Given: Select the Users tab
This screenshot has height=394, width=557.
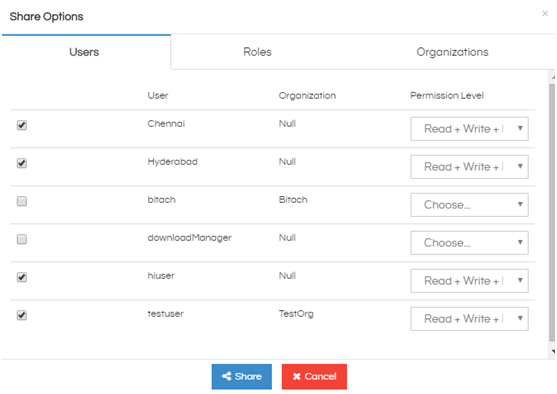Looking at the screenshot, I should coord(84,52).
